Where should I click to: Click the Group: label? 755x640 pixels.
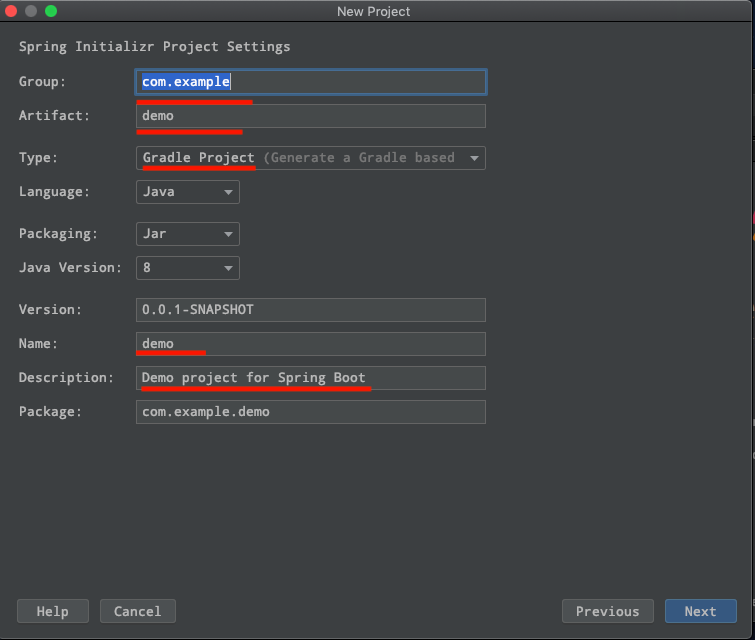[42, 82]
